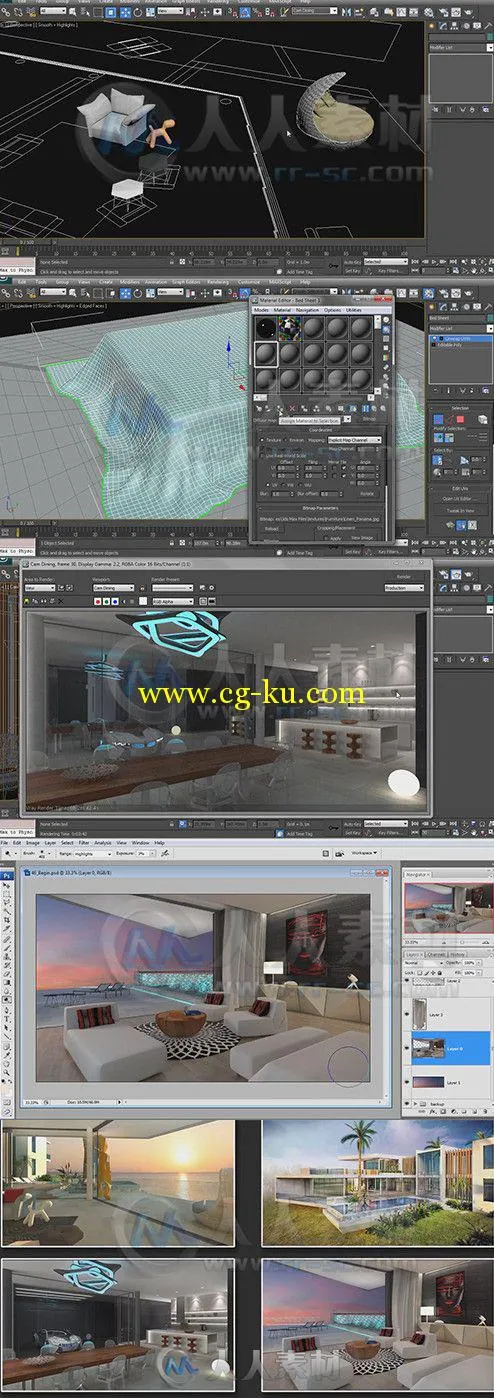494x1398 pixels.
Task: Open the villa exterior with palm trees thumbnail
Action: 378,1184
